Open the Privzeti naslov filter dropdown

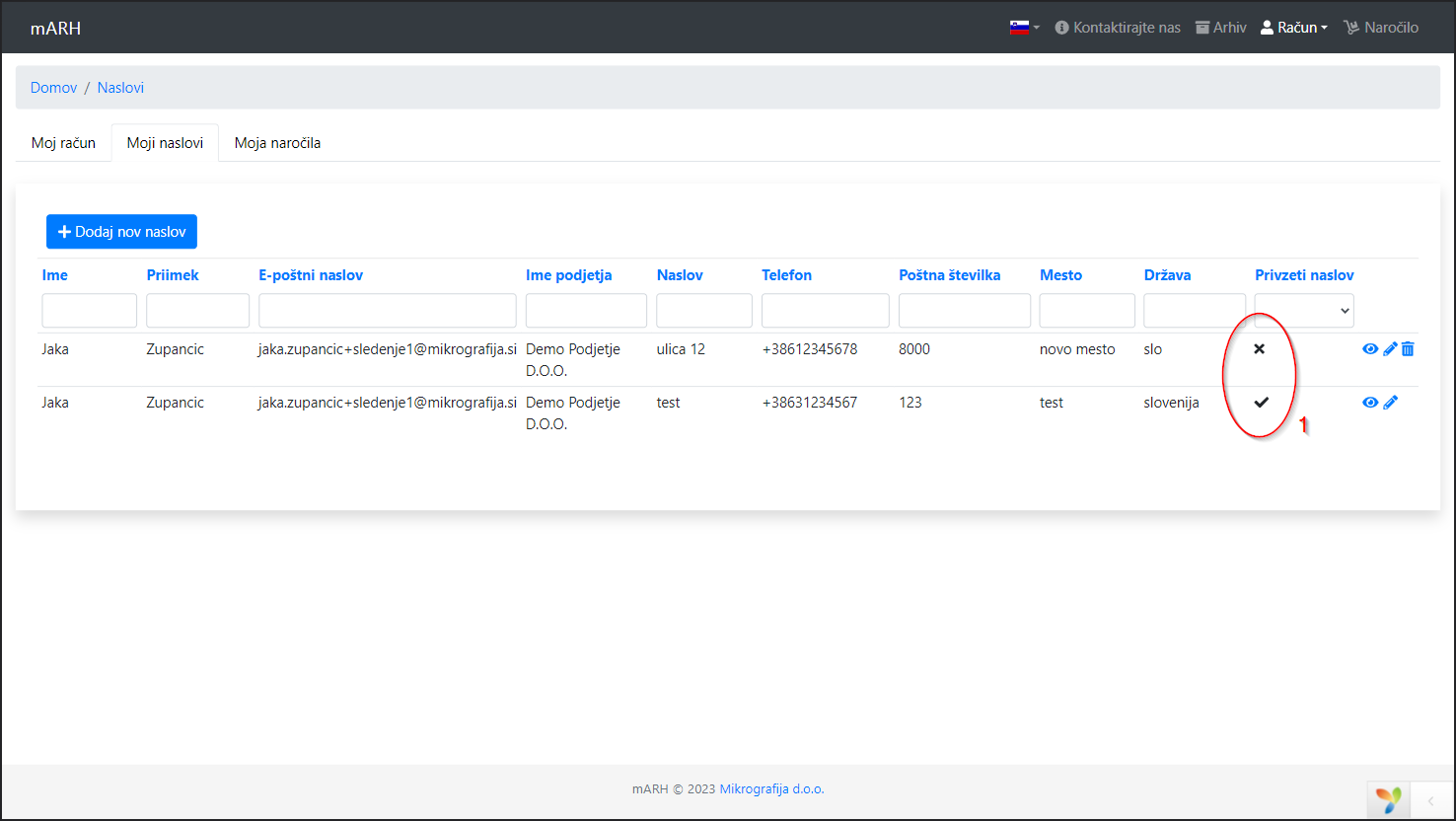click(x=1304, y=311)
